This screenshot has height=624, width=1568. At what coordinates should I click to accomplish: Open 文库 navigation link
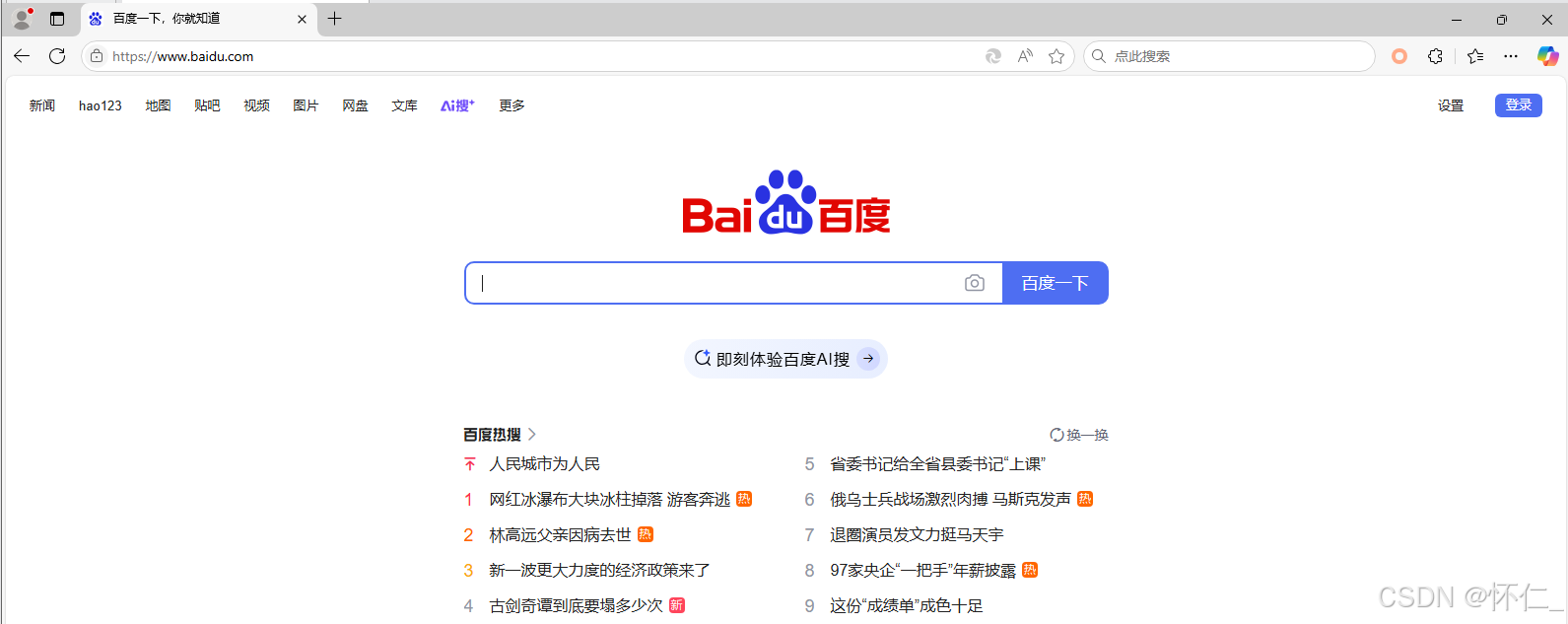click(x=405, y=105)
